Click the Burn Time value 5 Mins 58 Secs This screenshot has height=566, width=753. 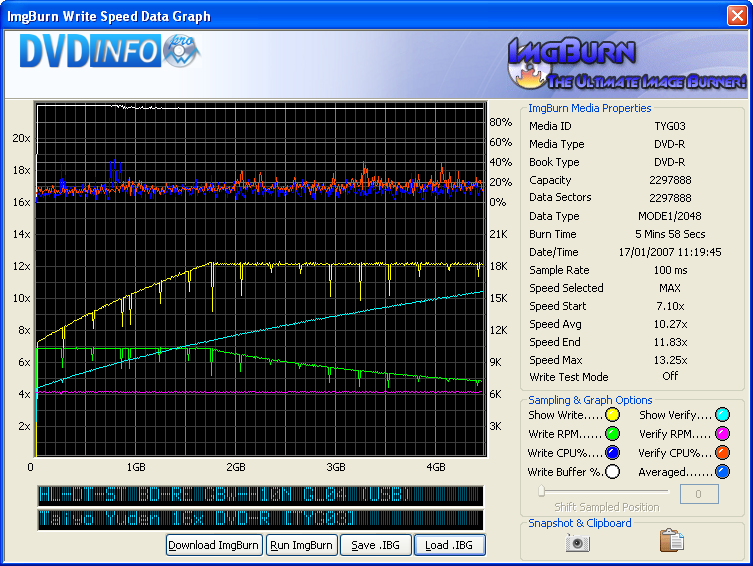point(670,234)
